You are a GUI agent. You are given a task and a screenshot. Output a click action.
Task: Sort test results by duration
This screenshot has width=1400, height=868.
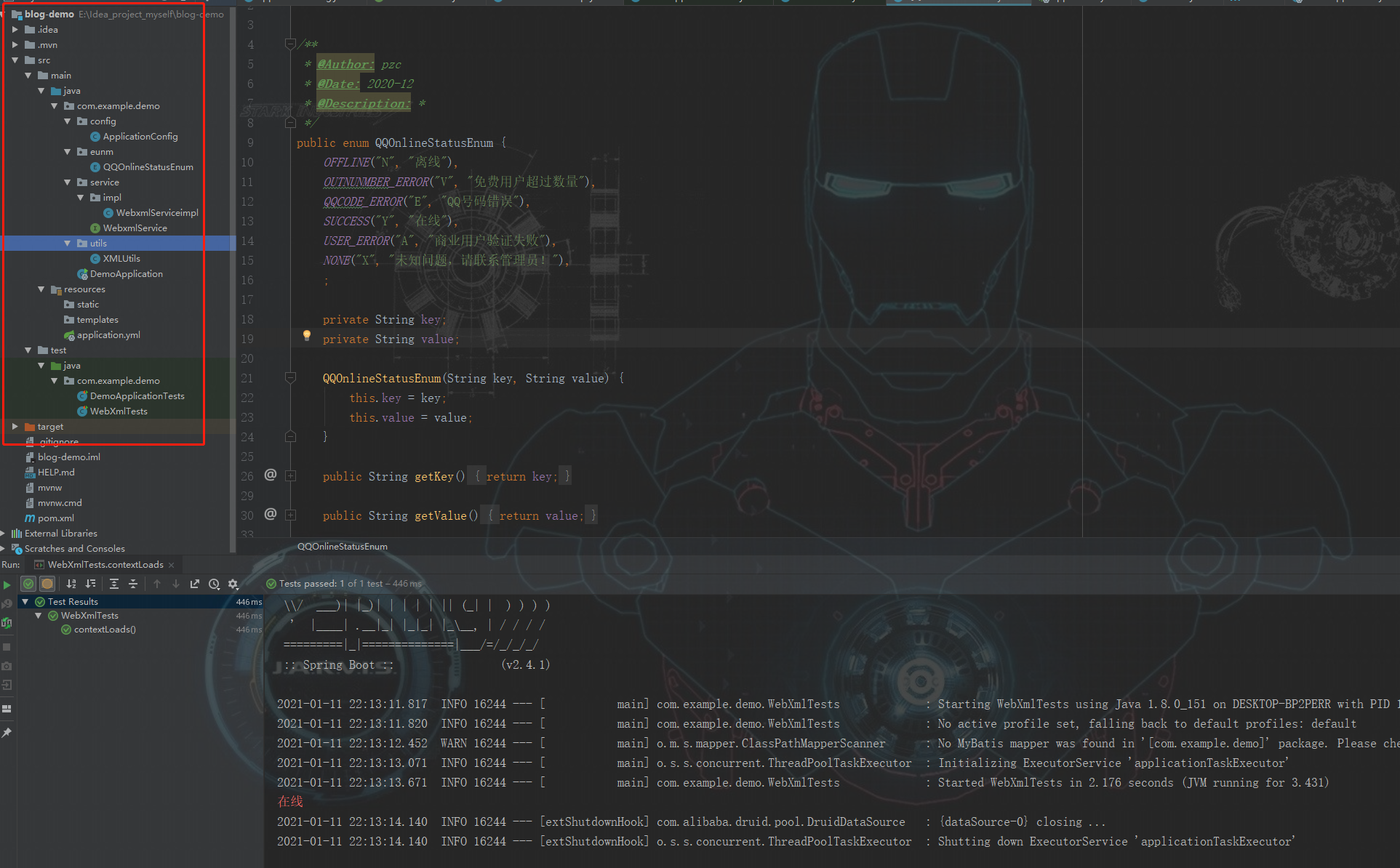click(x=90, y=584)
